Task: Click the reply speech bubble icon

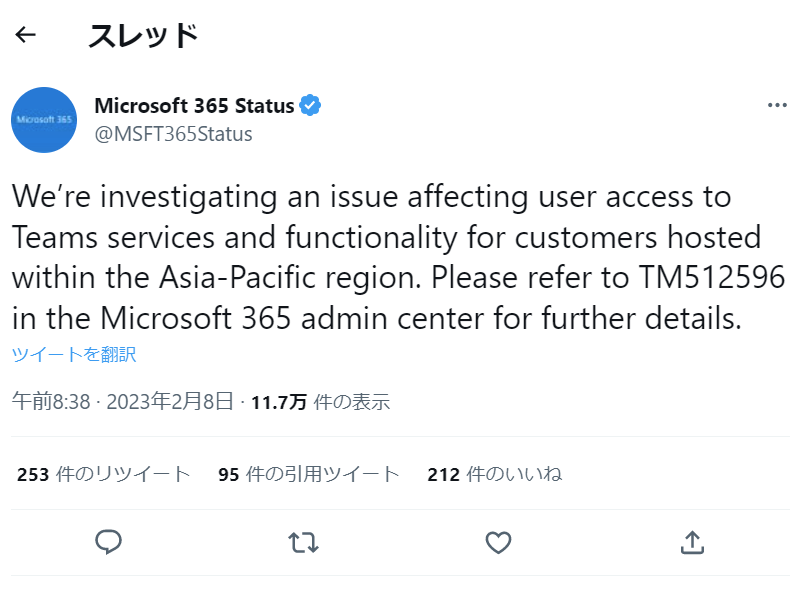Action: click(x=108, y=542)
